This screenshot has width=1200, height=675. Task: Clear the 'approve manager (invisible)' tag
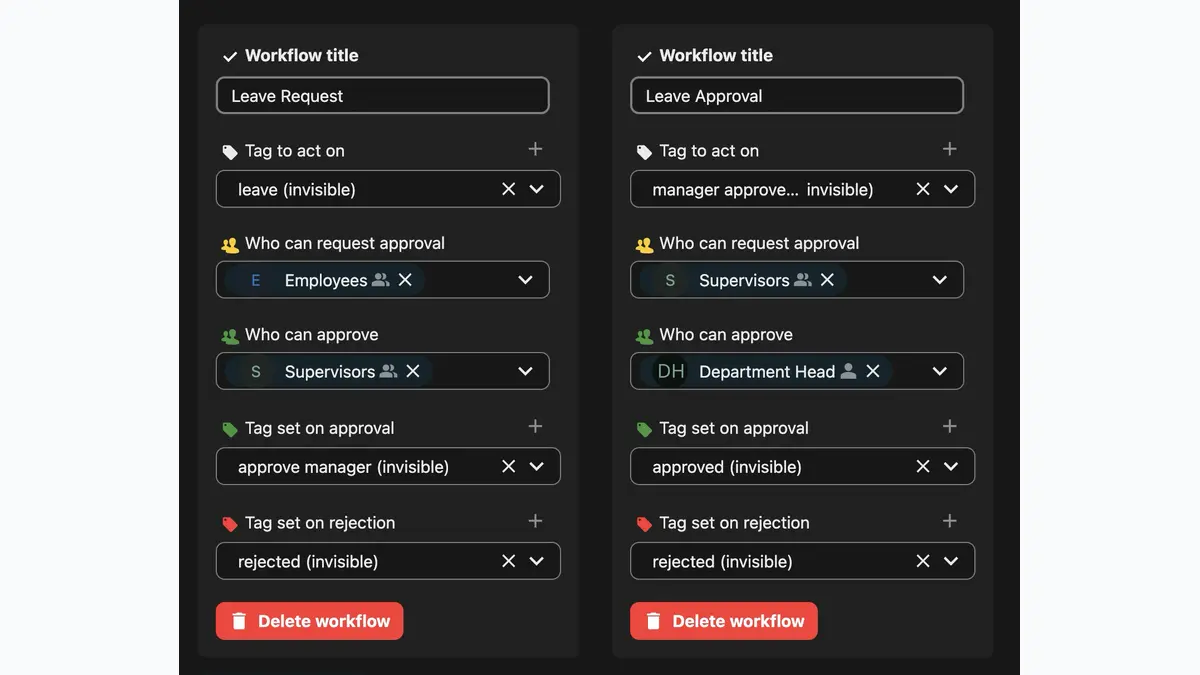coord(508,466)
